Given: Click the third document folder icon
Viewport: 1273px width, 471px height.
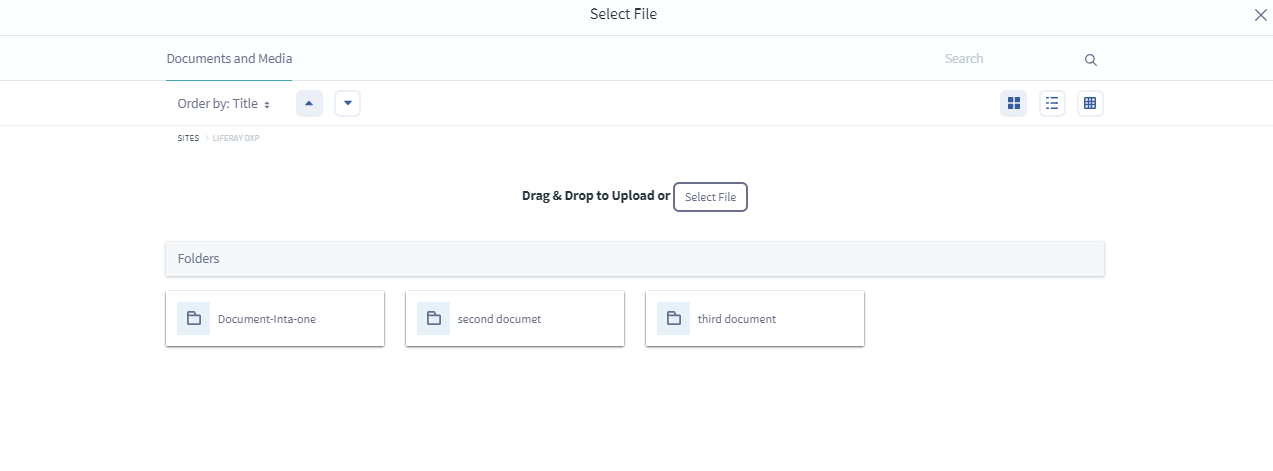Looking at the screenshot, I should tap(673, 319).
